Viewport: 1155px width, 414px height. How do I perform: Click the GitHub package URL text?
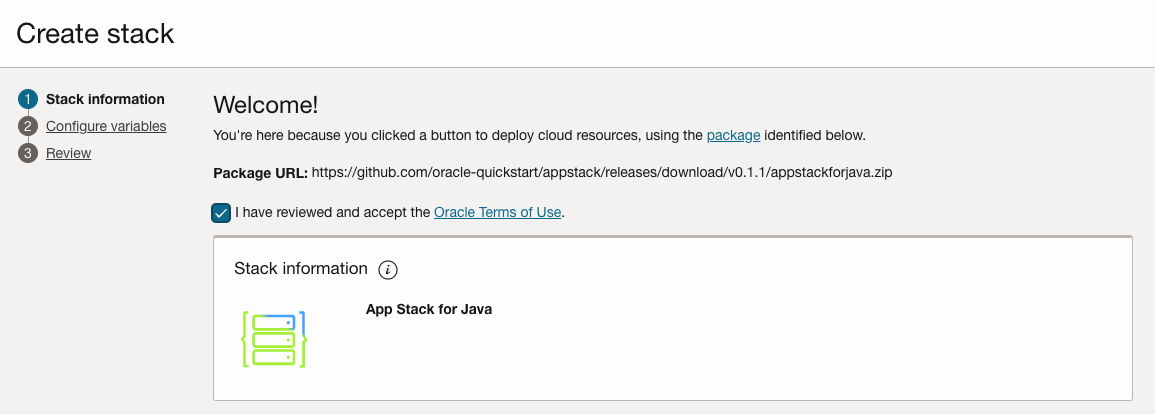point(602,173)
